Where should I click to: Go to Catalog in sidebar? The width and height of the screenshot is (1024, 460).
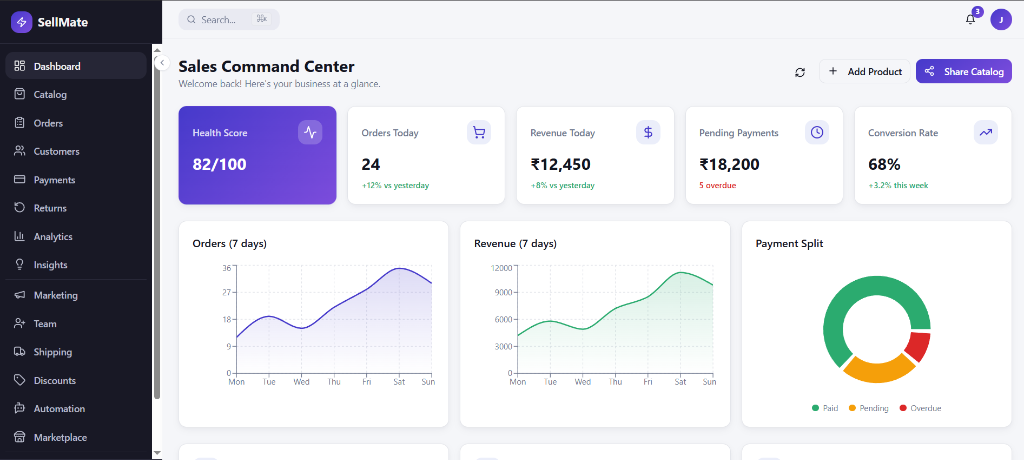click(x=76, y=94)
